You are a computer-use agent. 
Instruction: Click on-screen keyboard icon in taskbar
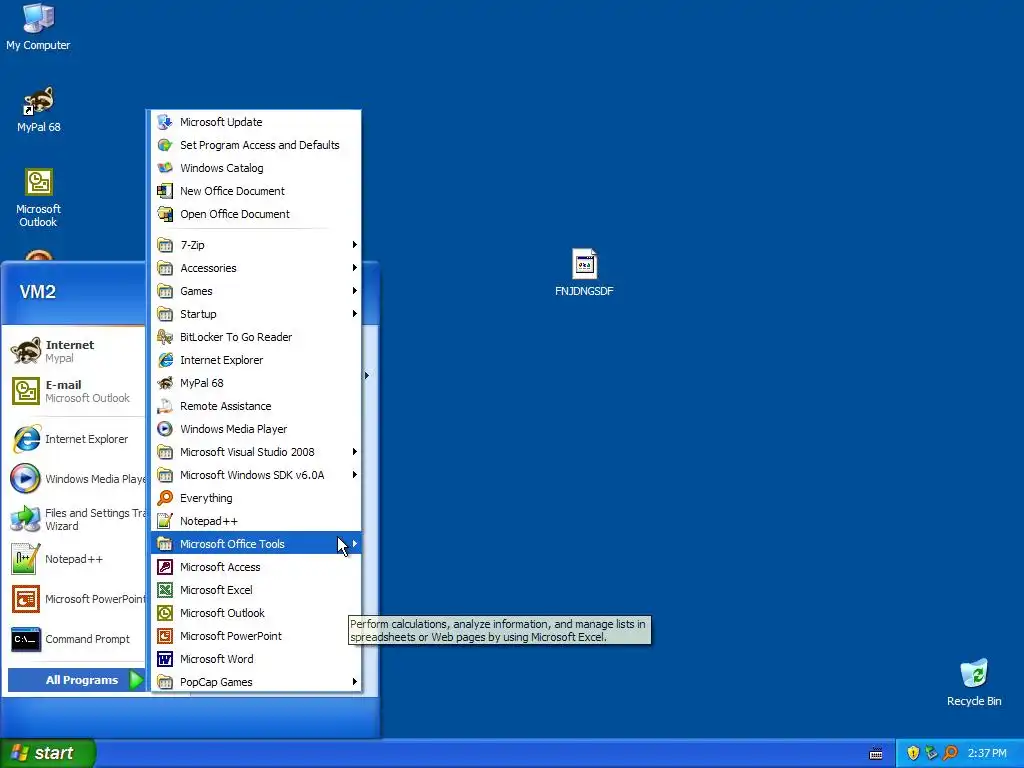tap(876, 754)
